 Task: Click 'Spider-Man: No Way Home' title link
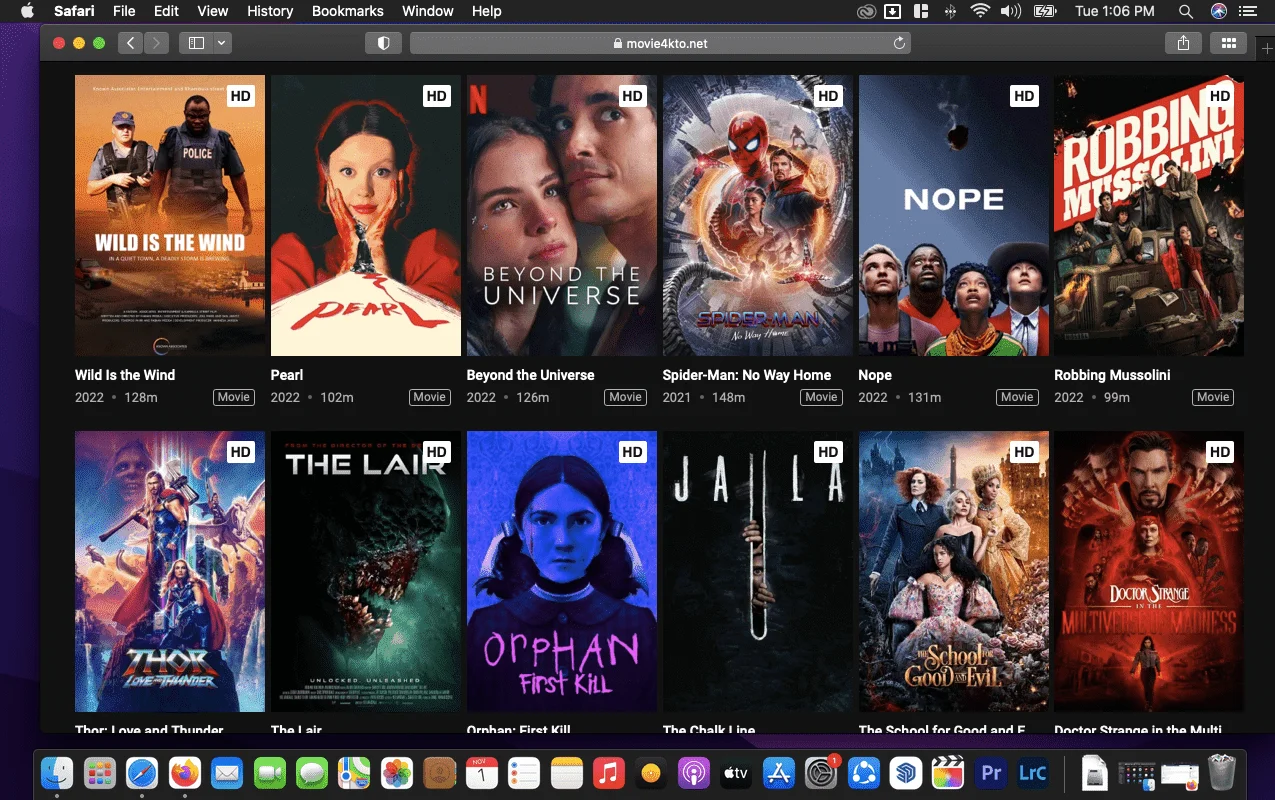pos(747,375)
